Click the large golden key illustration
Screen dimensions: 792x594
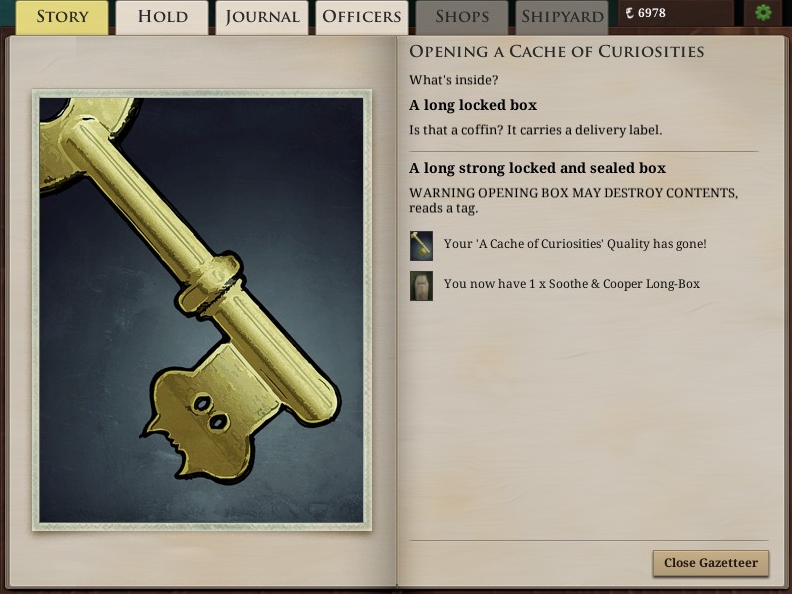[202, 310]
